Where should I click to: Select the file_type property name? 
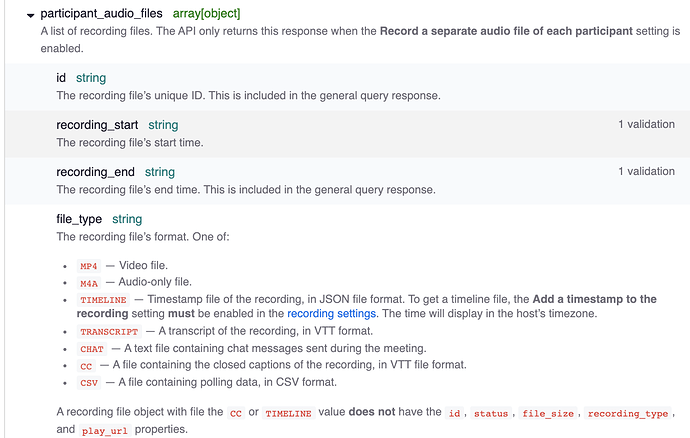[79, 219]
